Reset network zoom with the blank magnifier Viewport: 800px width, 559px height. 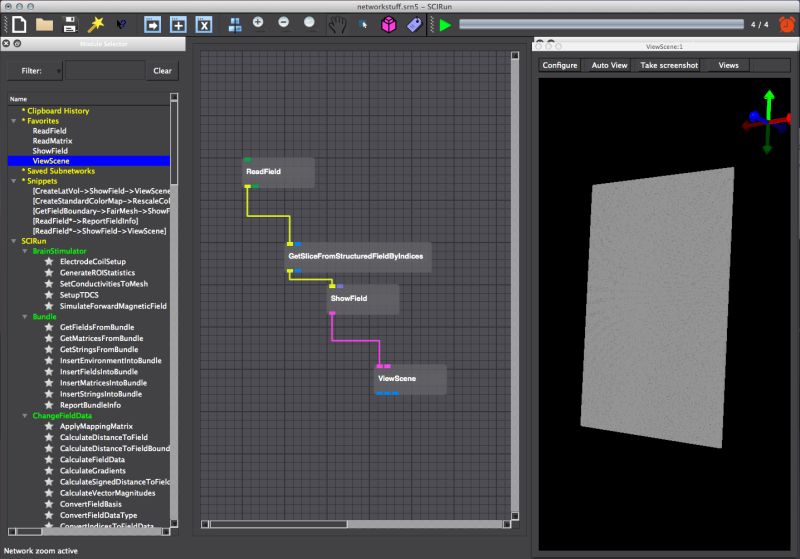click(309, 23)
